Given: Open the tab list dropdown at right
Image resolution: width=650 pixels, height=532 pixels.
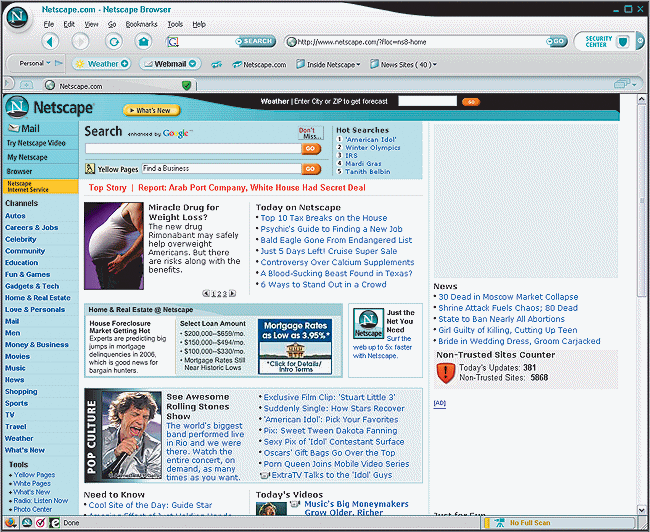Looking at the screenshot, I should coord(625,84).
